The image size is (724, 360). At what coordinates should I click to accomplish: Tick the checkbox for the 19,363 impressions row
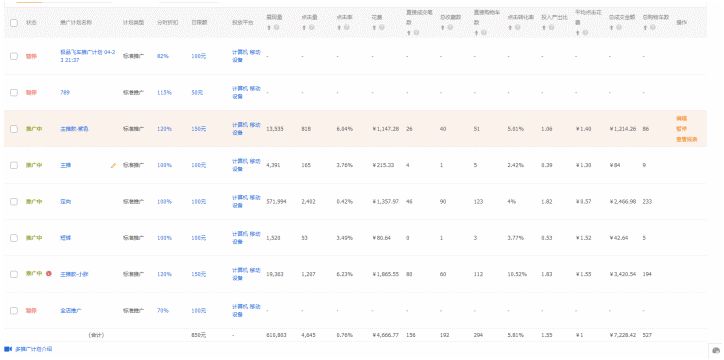pos(14,274)
